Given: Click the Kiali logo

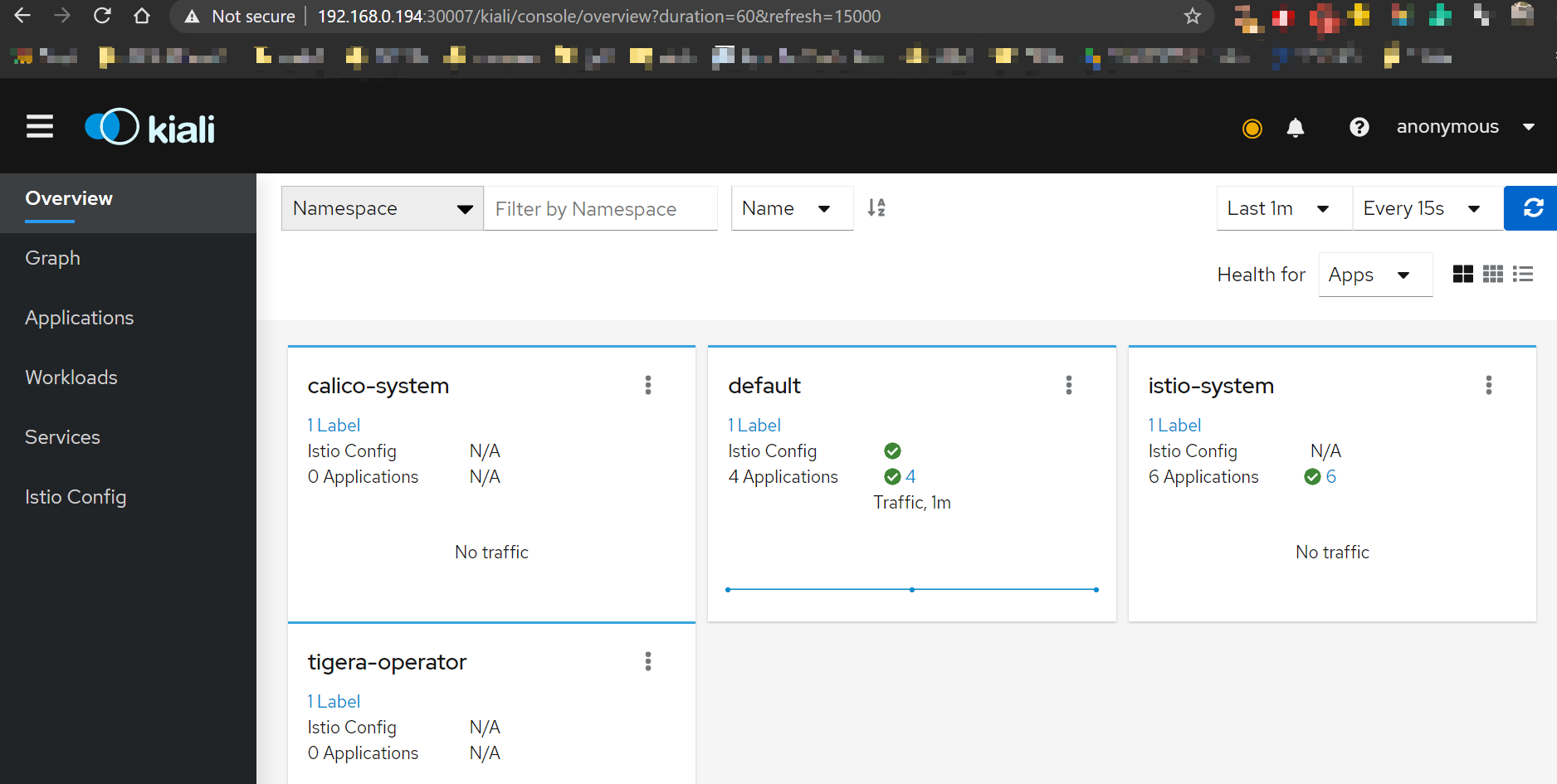Looking at the screenshot, I should tap(150, 128).
